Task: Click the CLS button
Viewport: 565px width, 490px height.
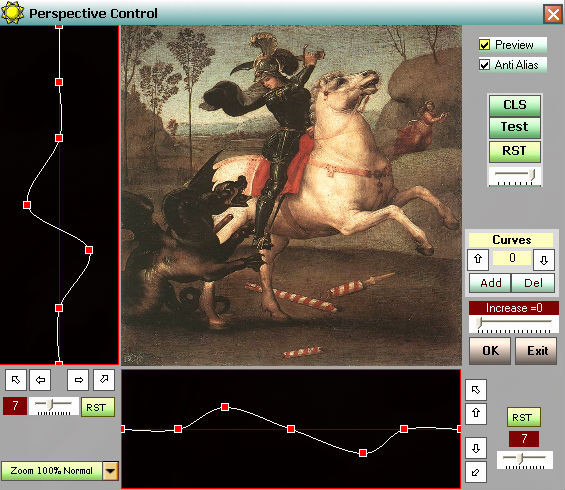Action: 515,105
